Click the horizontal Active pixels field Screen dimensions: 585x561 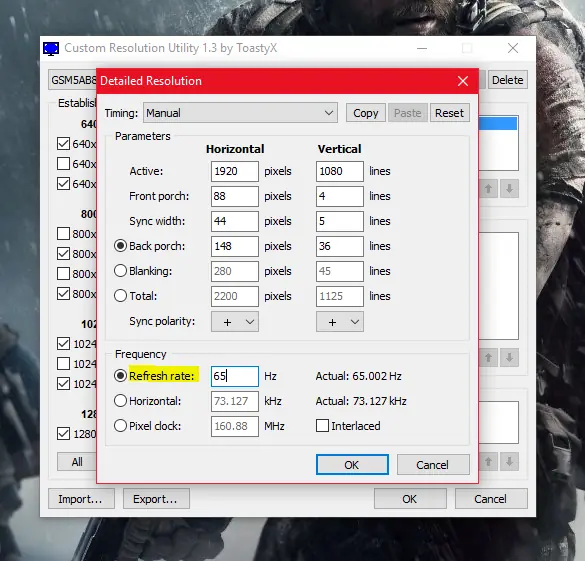[x=235, y=171]
